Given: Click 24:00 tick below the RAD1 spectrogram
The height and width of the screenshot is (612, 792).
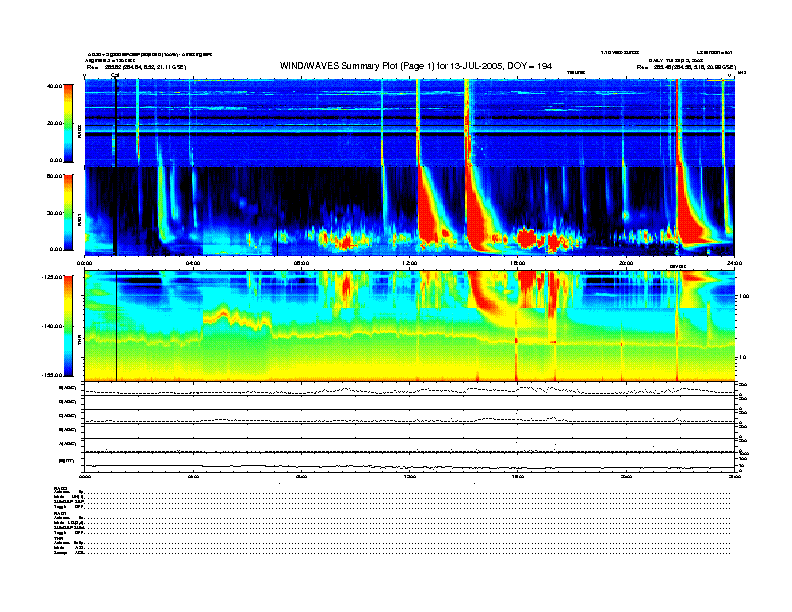Looking at the screenshot, I should [x=734, y=263].
